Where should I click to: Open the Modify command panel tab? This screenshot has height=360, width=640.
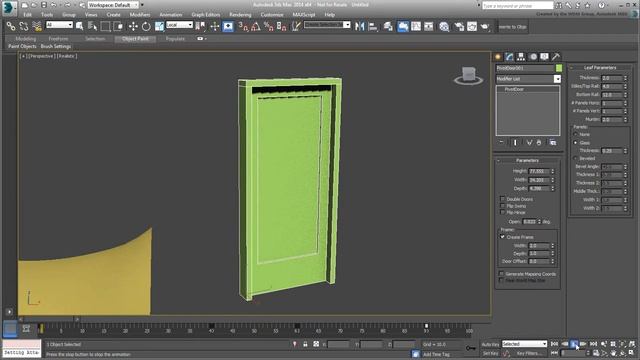tap(509, 57)
